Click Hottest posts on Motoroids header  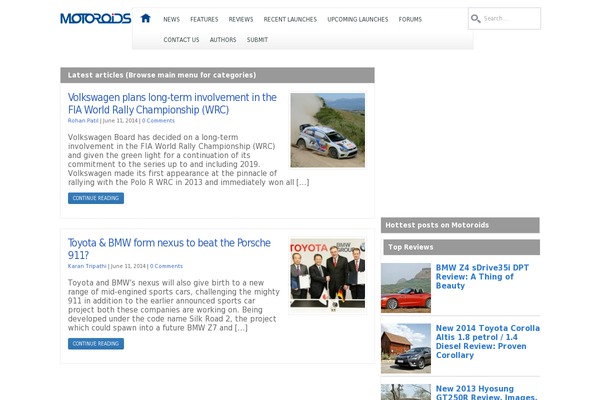460,225
